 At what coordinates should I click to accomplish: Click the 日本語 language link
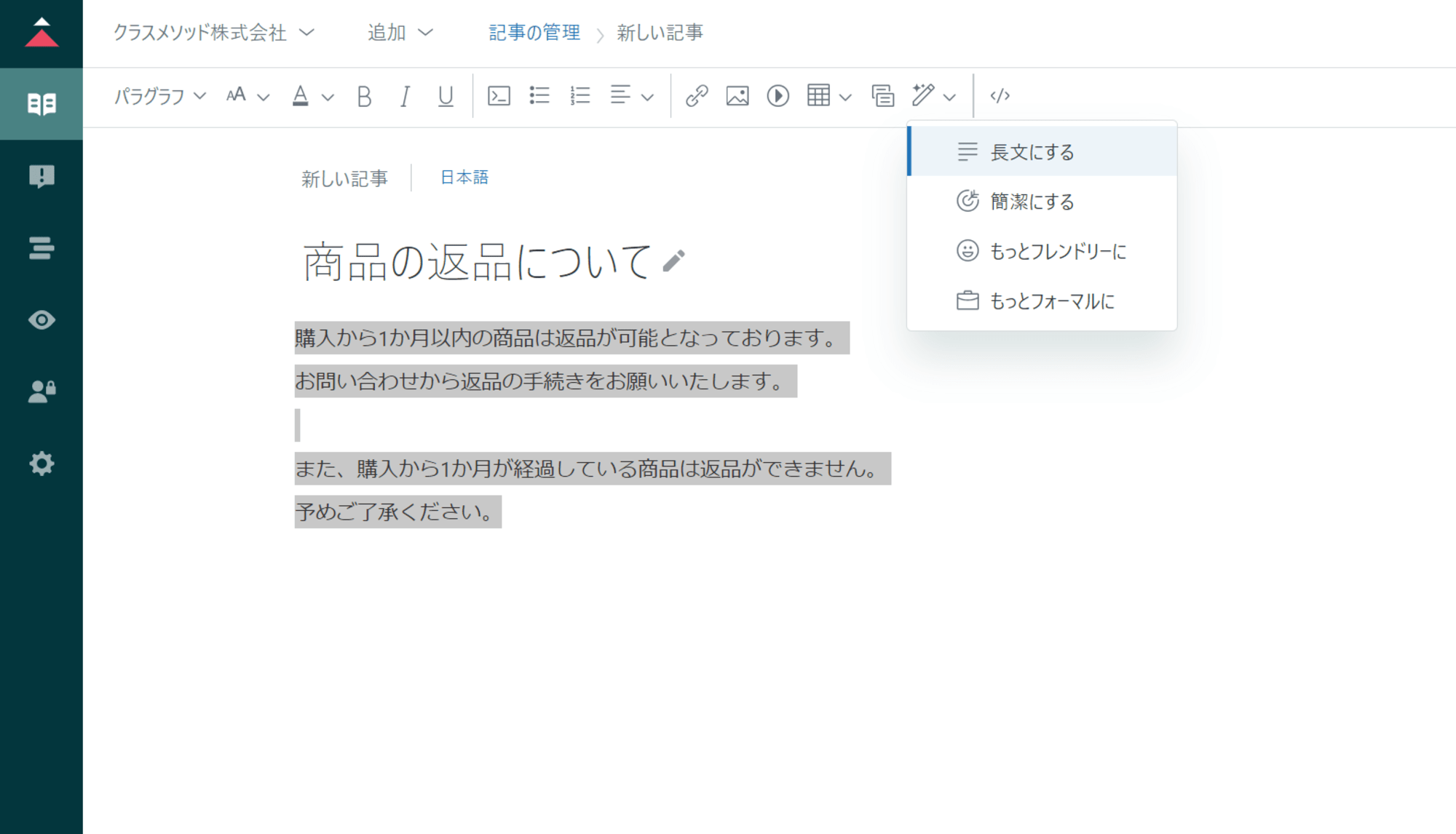point(464,177)
